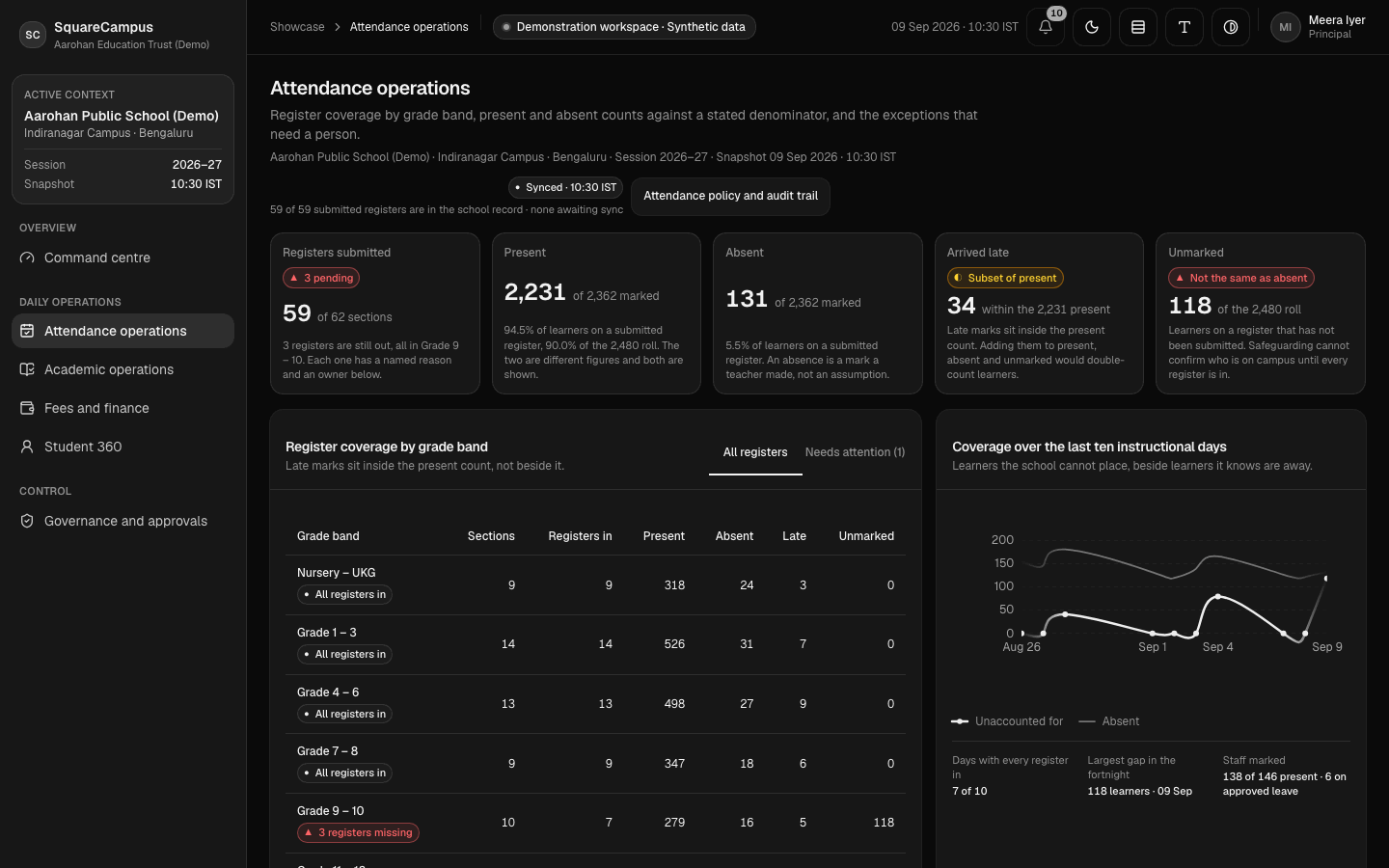This screenshot has width=1389, height=868.
Task: Switch to Needs attention tab
Action: tap(855, 452)
